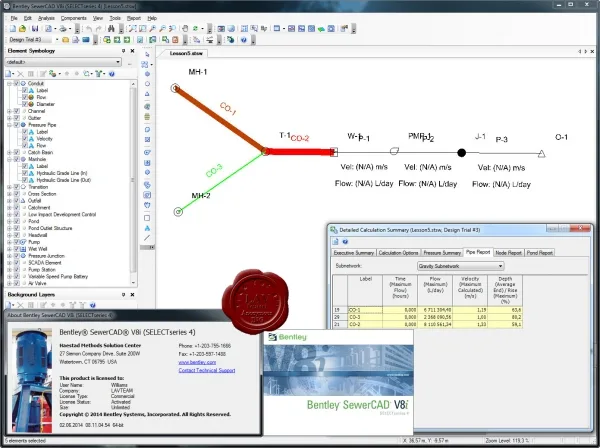Viewport: 600px width, 448px height.
Task: Toggle the Pressure Pipe Velocity checkbox
Action: click(24, 138)
